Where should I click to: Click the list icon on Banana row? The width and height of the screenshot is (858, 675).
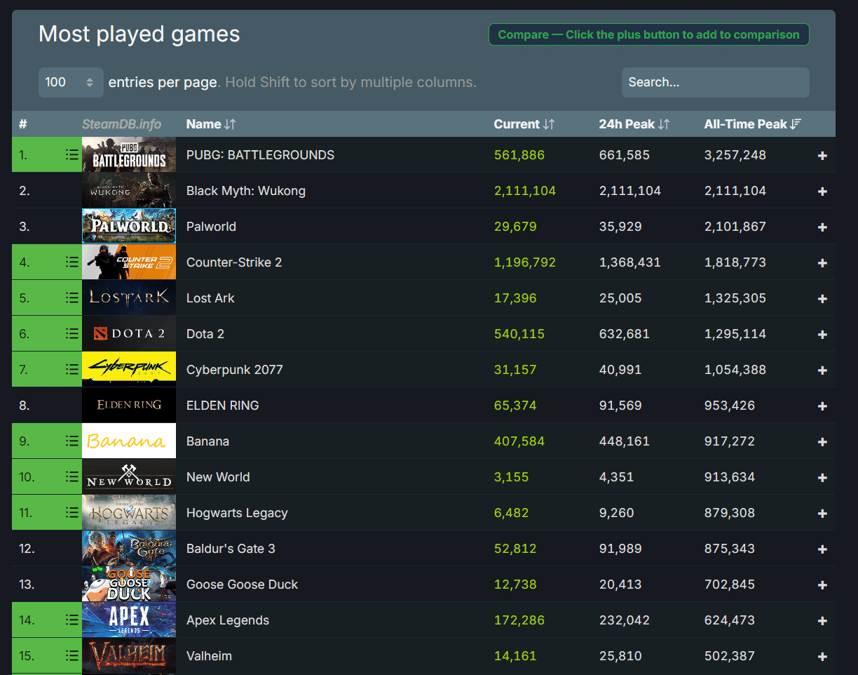pos(72,441)
